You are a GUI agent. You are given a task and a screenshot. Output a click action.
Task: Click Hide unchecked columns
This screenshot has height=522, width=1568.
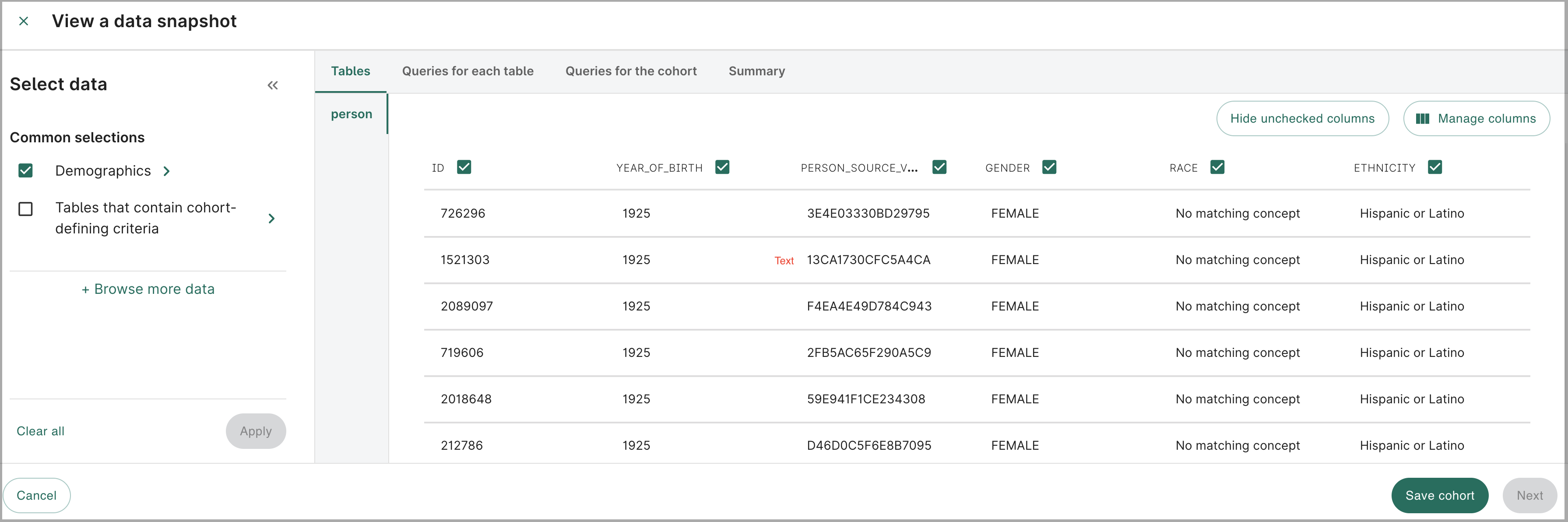[1303, 118]
